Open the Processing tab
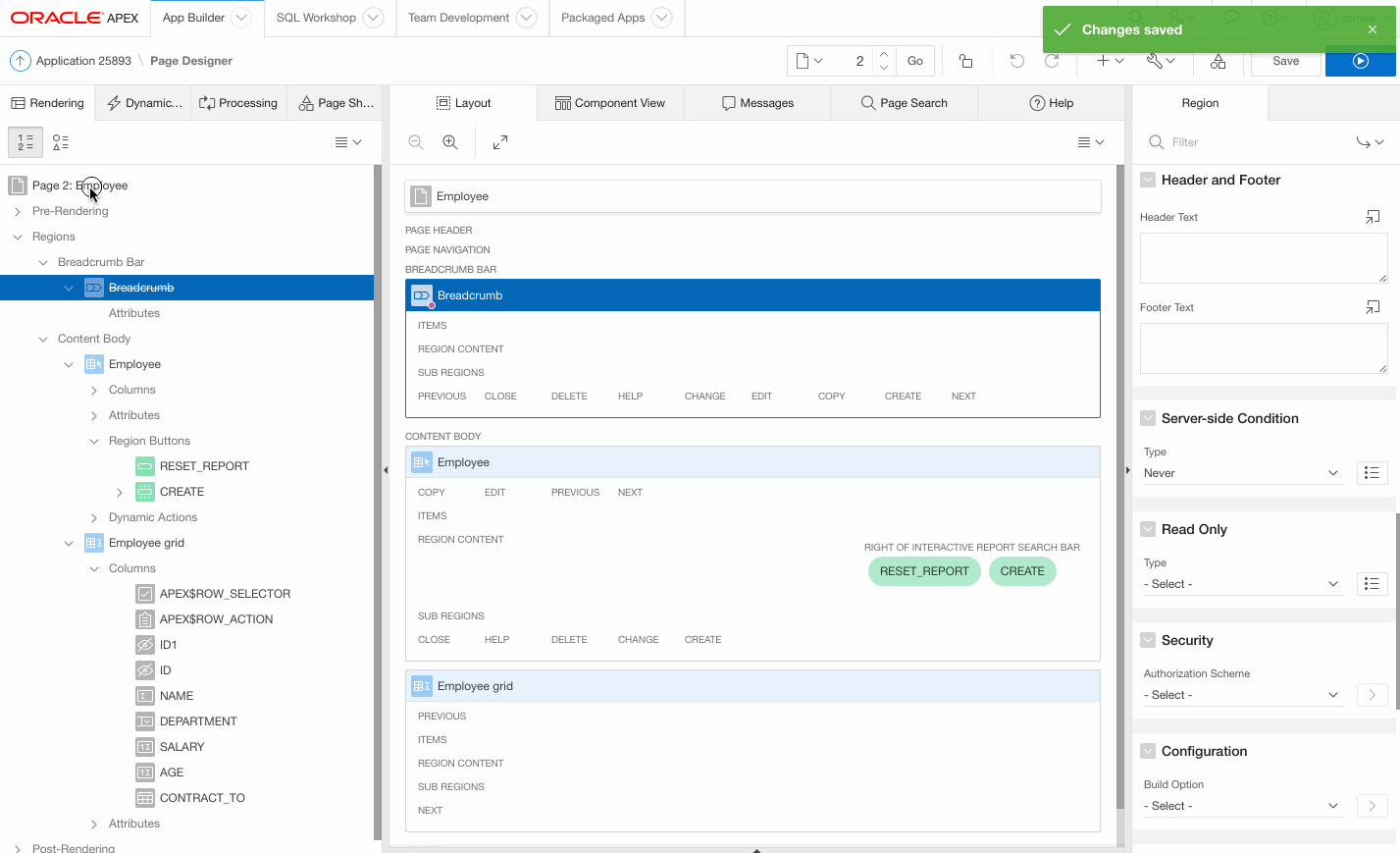 pos(238,103)
